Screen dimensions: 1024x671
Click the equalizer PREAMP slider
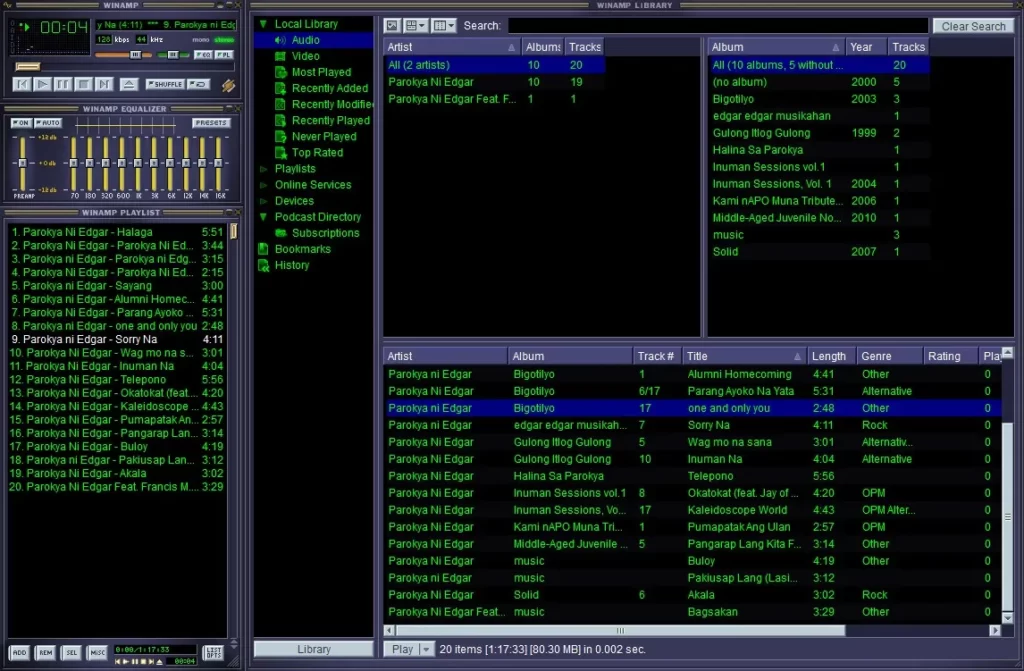click(22, 163)
